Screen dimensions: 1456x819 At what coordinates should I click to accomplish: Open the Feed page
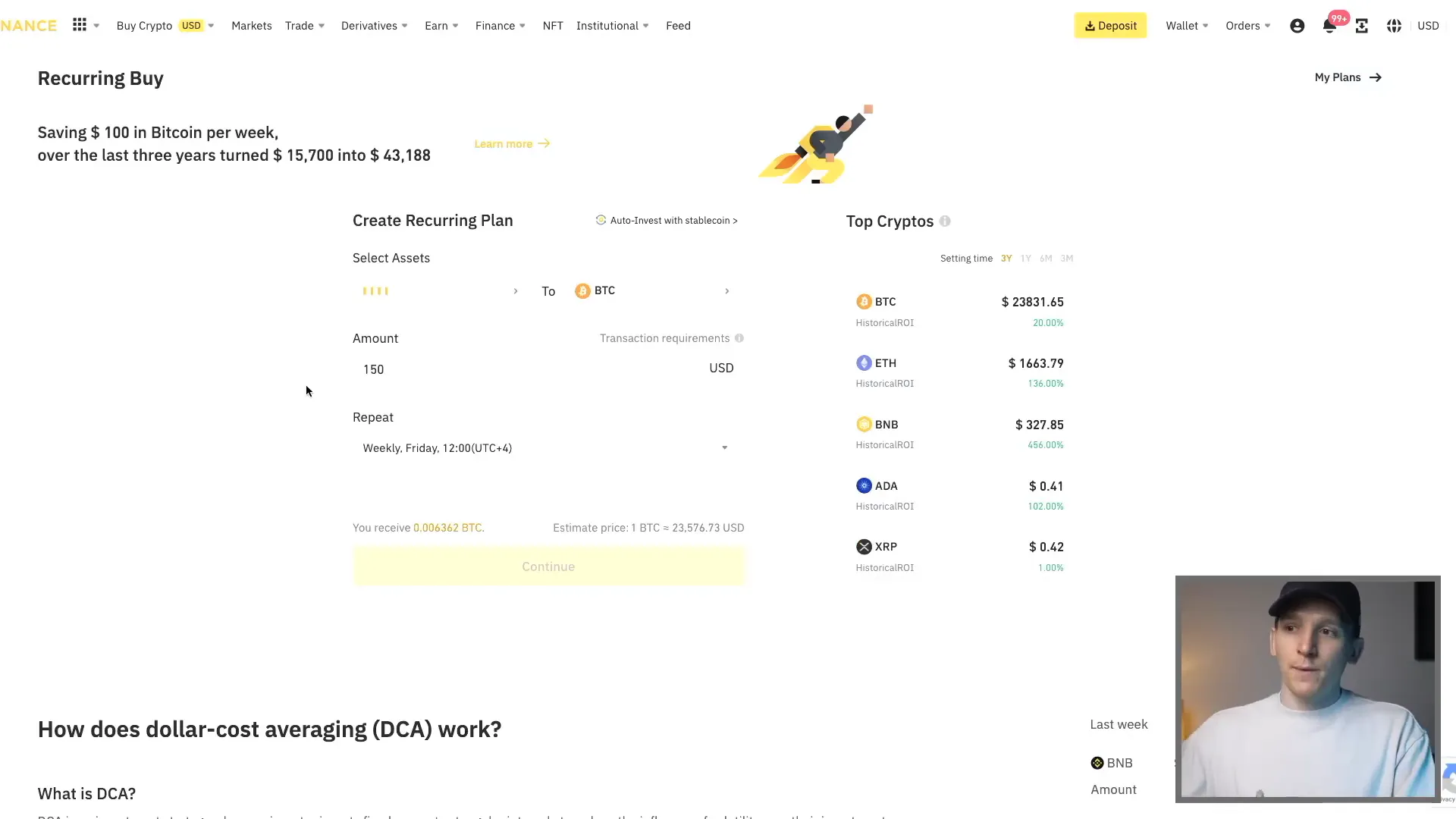coord(678,26)
